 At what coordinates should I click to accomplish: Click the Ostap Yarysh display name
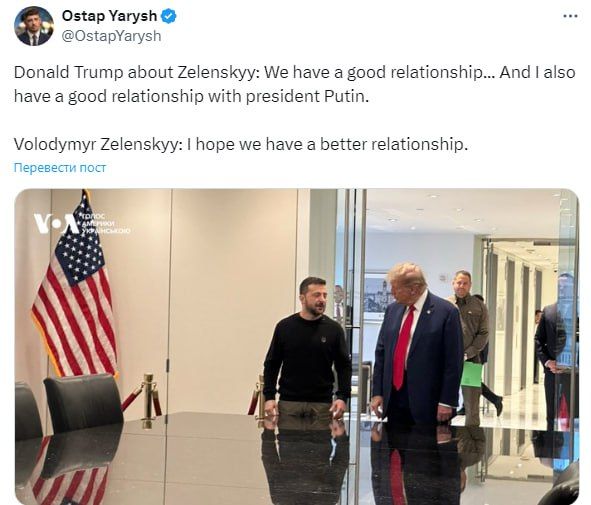[x=109, y=16]
